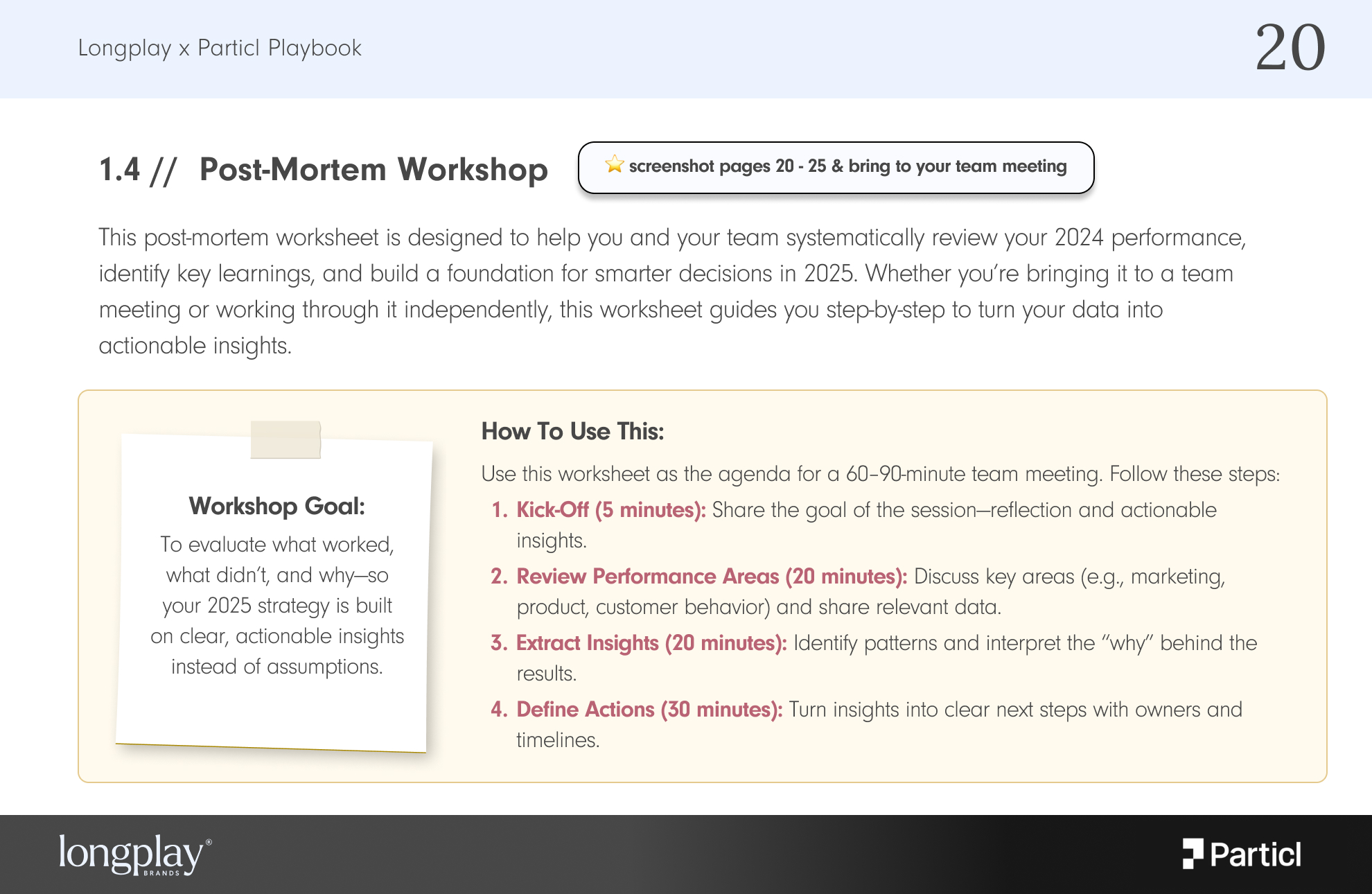The height and width of the screenshot is (894, 1372).
Task: Select Define Actions (30 minutes) step
Action: pyautogui.click(x=866, y=724)
